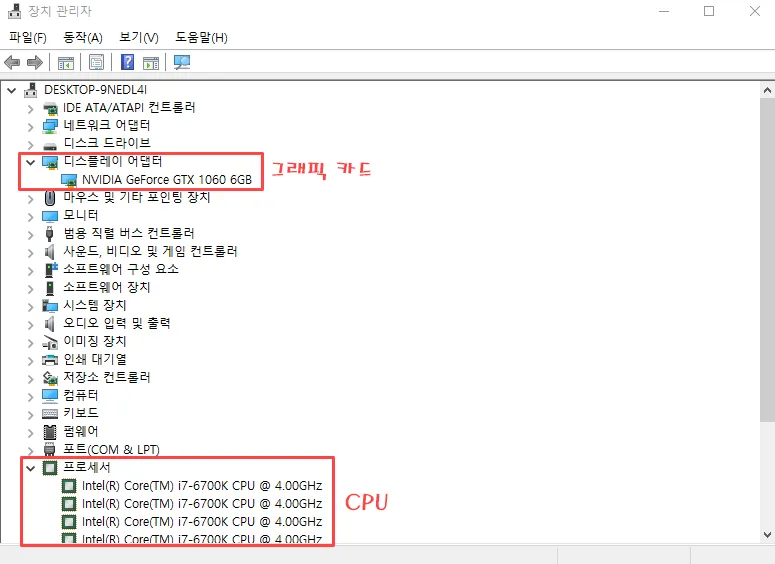Screen dimensions: 775x564
Task: Click the 프로세서 chip icon
Action: (x=50, y=468)
